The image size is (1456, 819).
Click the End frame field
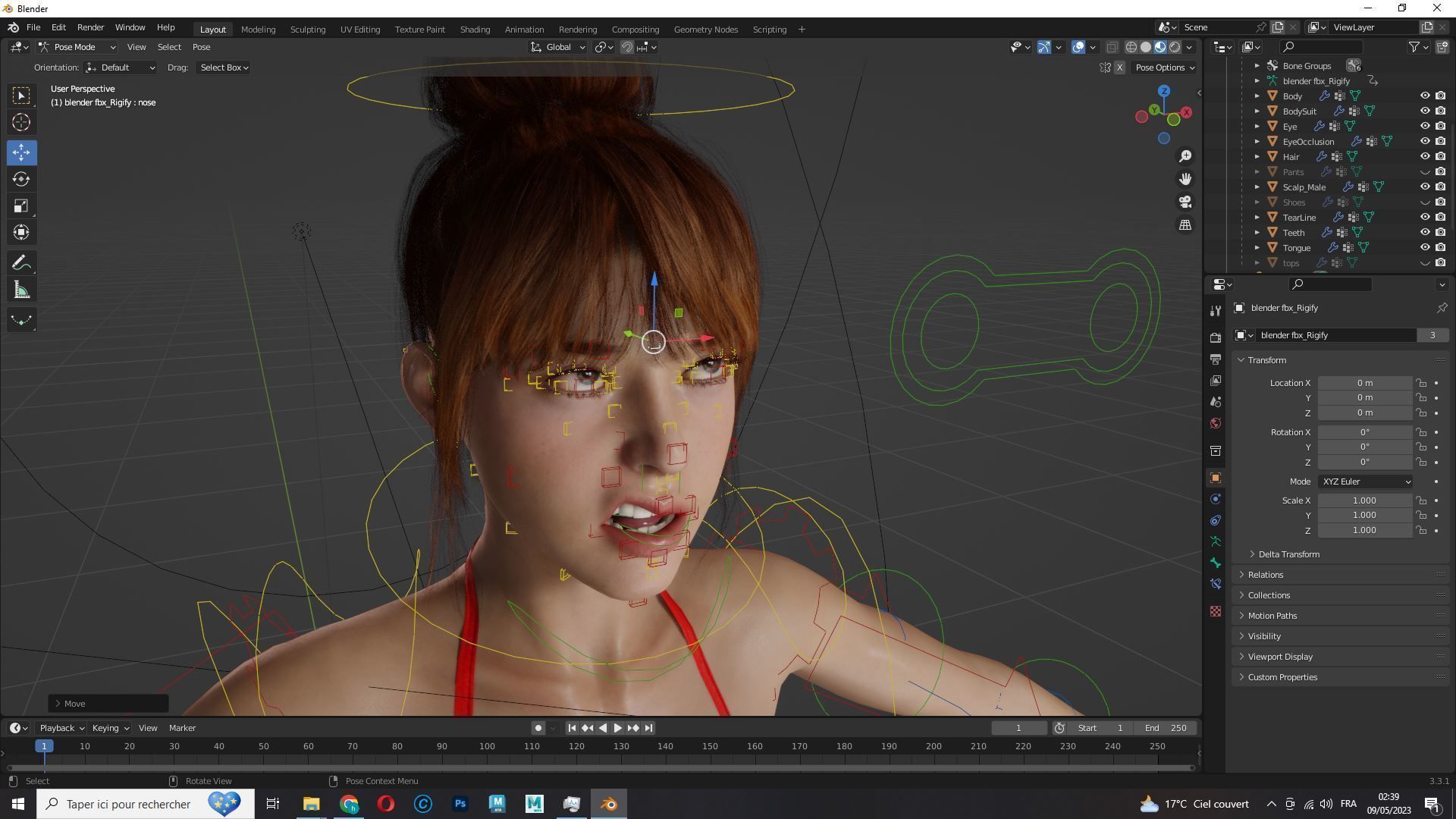tap(1166, 728)
